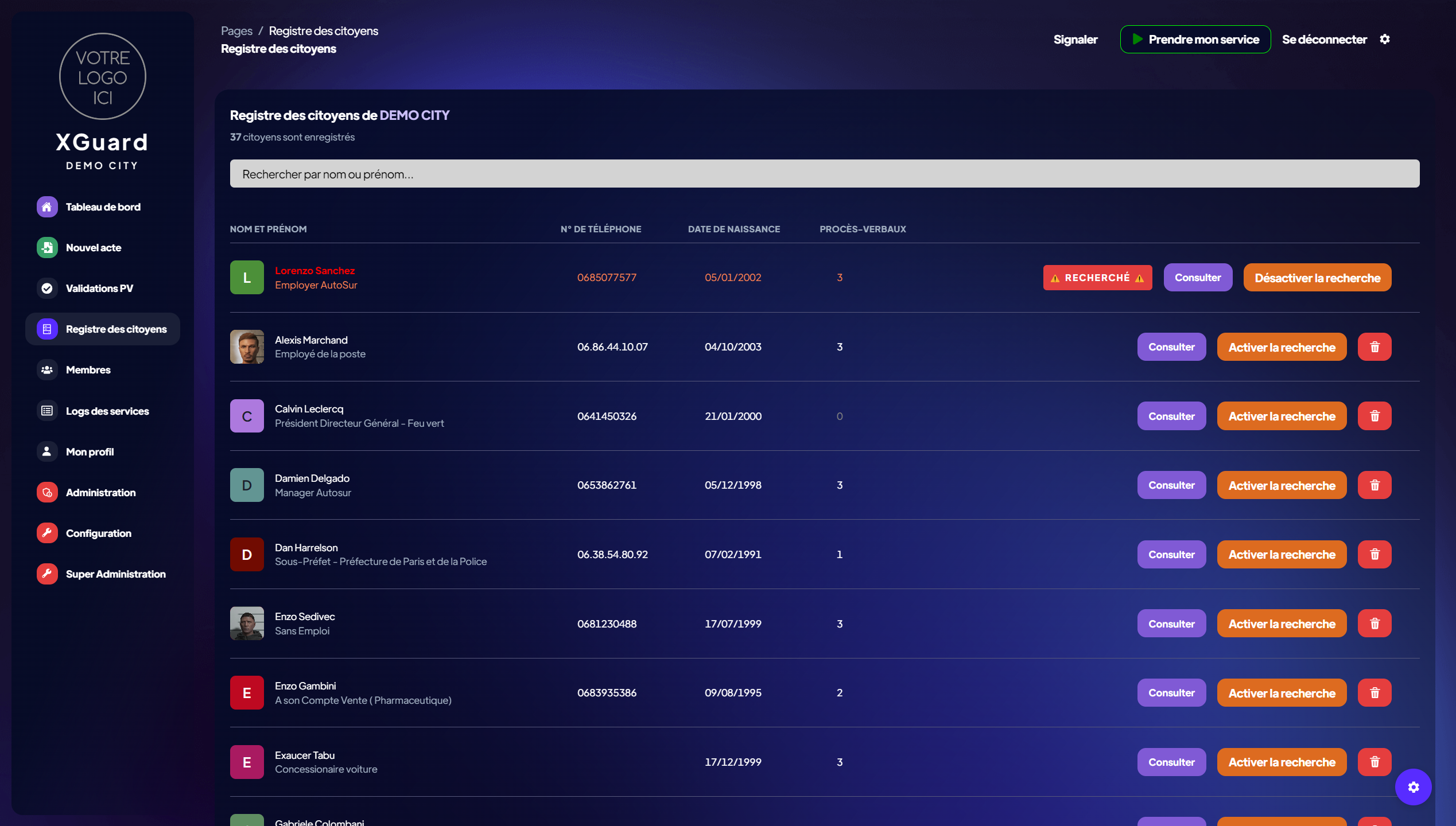Open Super Administration section
The height and width of the screenshot is (826, 1456).
coord(115,574)
